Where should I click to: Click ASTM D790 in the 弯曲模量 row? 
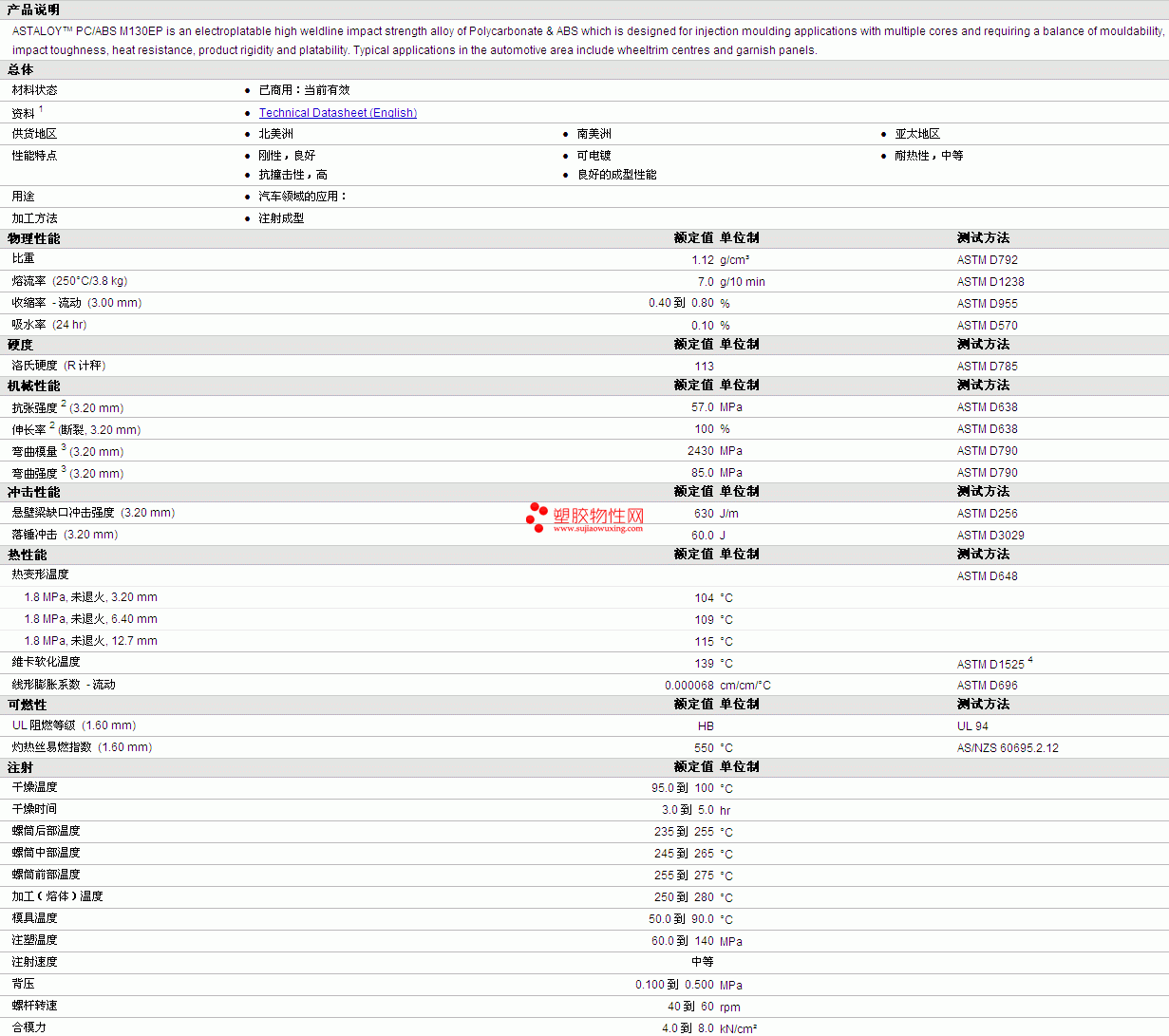(987, 451)
